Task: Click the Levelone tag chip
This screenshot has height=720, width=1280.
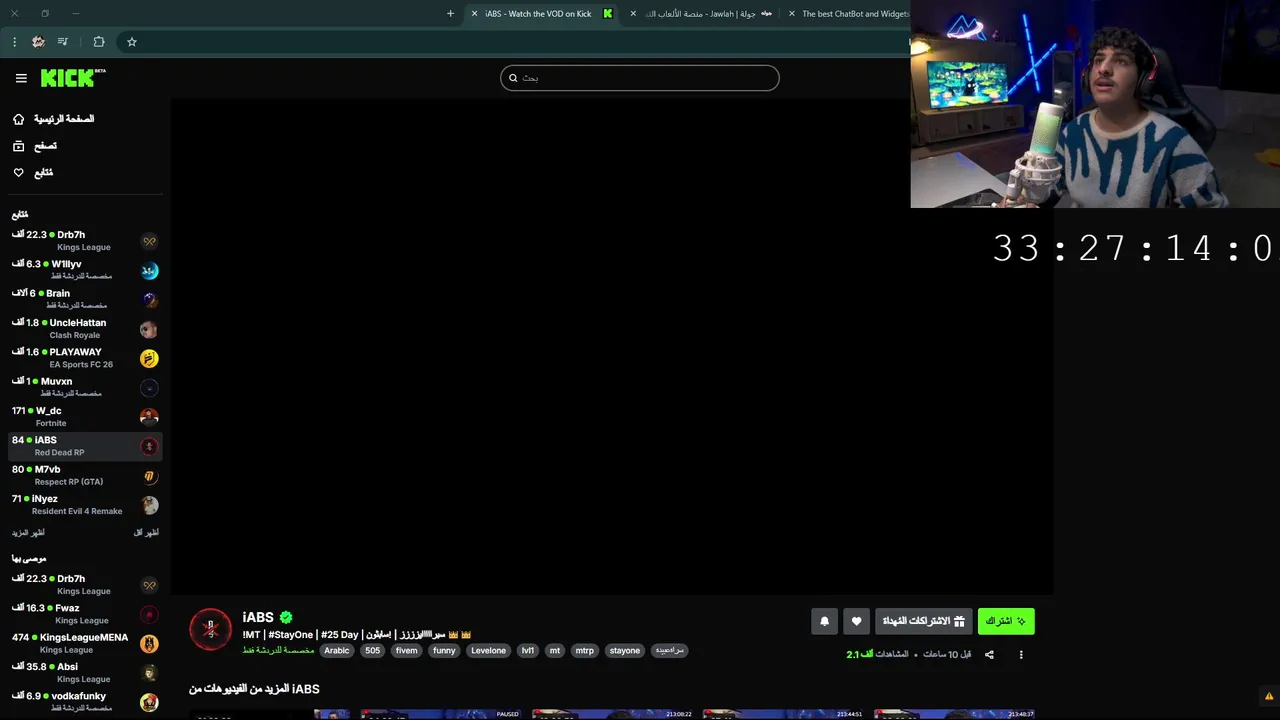Action: point(489,651)
